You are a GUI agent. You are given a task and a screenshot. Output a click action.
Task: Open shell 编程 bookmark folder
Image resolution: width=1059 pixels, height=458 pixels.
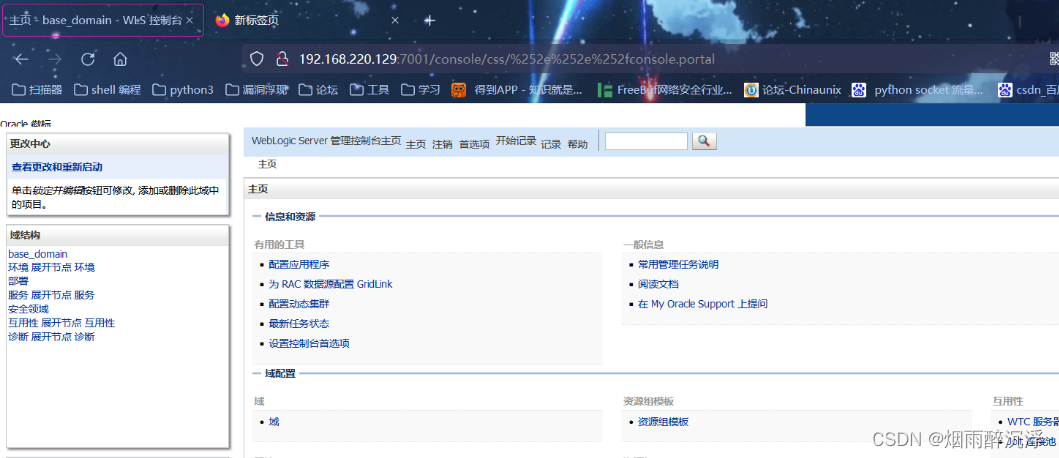(x=107, y=90)
